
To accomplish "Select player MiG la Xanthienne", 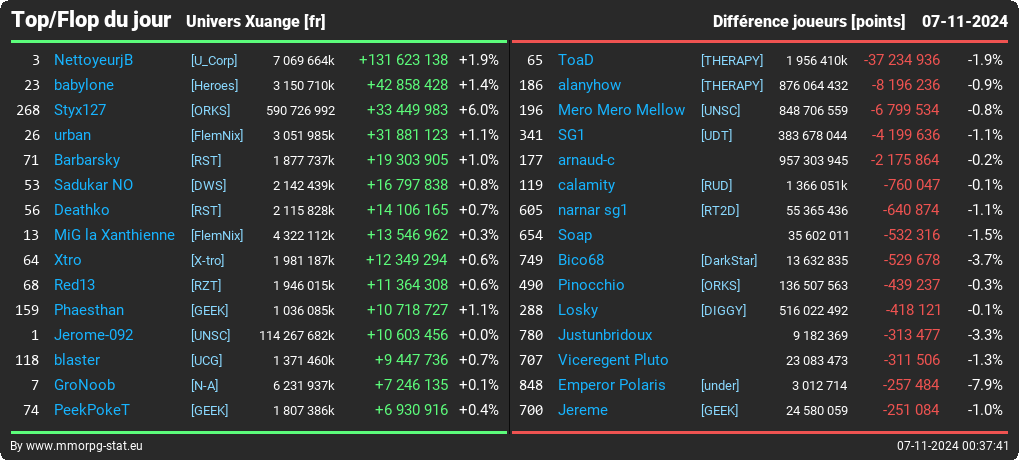I will [114, 235].
